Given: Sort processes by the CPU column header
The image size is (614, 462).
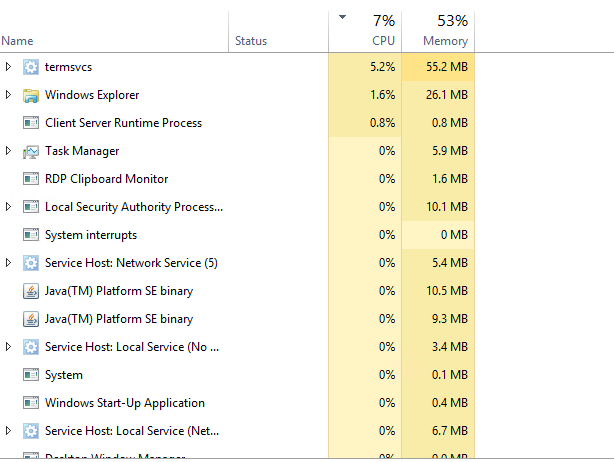Looking at the screenshot, I should tap(382, 41).
